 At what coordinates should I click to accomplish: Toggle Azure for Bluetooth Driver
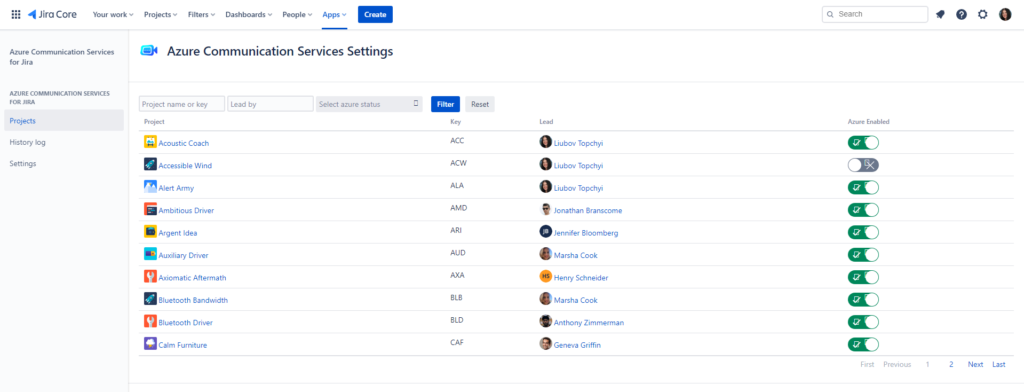point(863,322)
